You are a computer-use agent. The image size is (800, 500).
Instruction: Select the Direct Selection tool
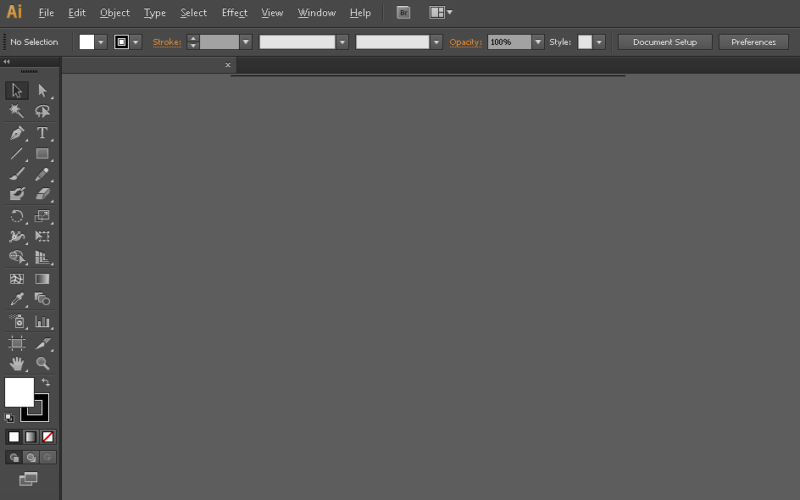point(42,91)
